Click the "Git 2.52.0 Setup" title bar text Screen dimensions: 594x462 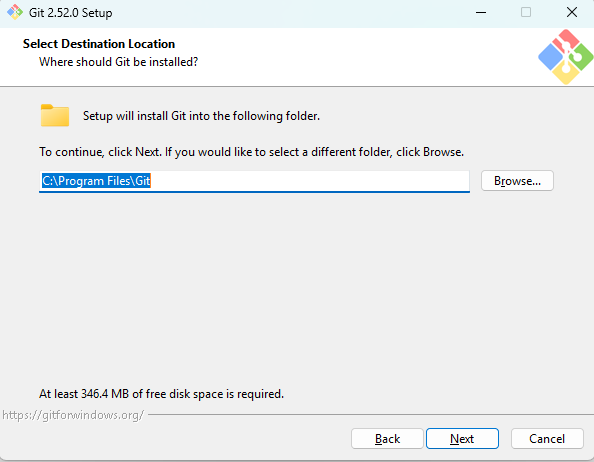pyautogui.click(x=70, y=12)
